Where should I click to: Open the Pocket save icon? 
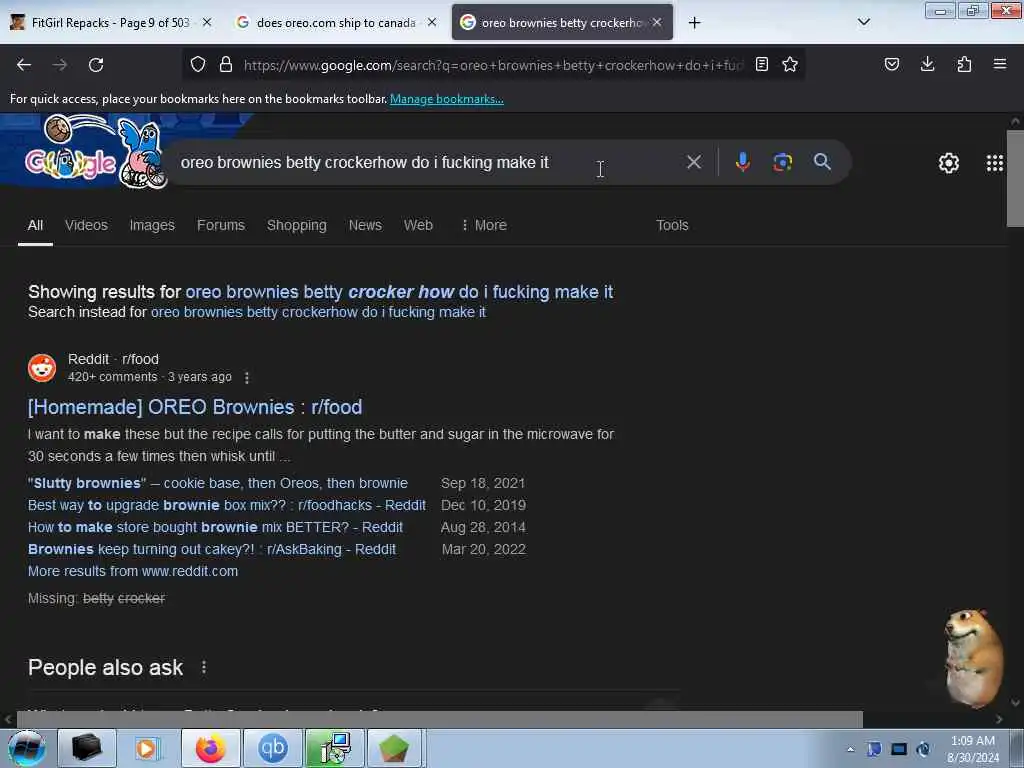[892, 64]
